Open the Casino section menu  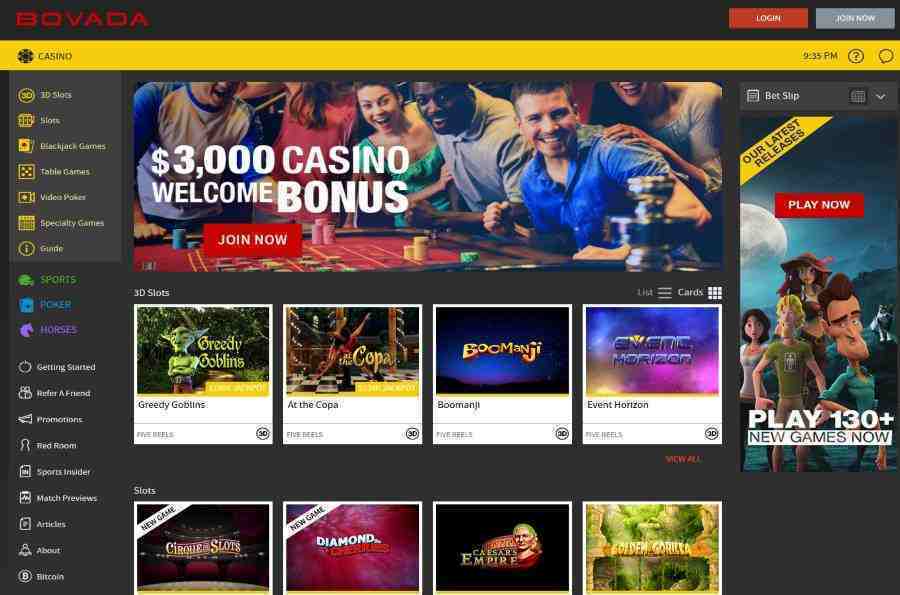(45, 56)
